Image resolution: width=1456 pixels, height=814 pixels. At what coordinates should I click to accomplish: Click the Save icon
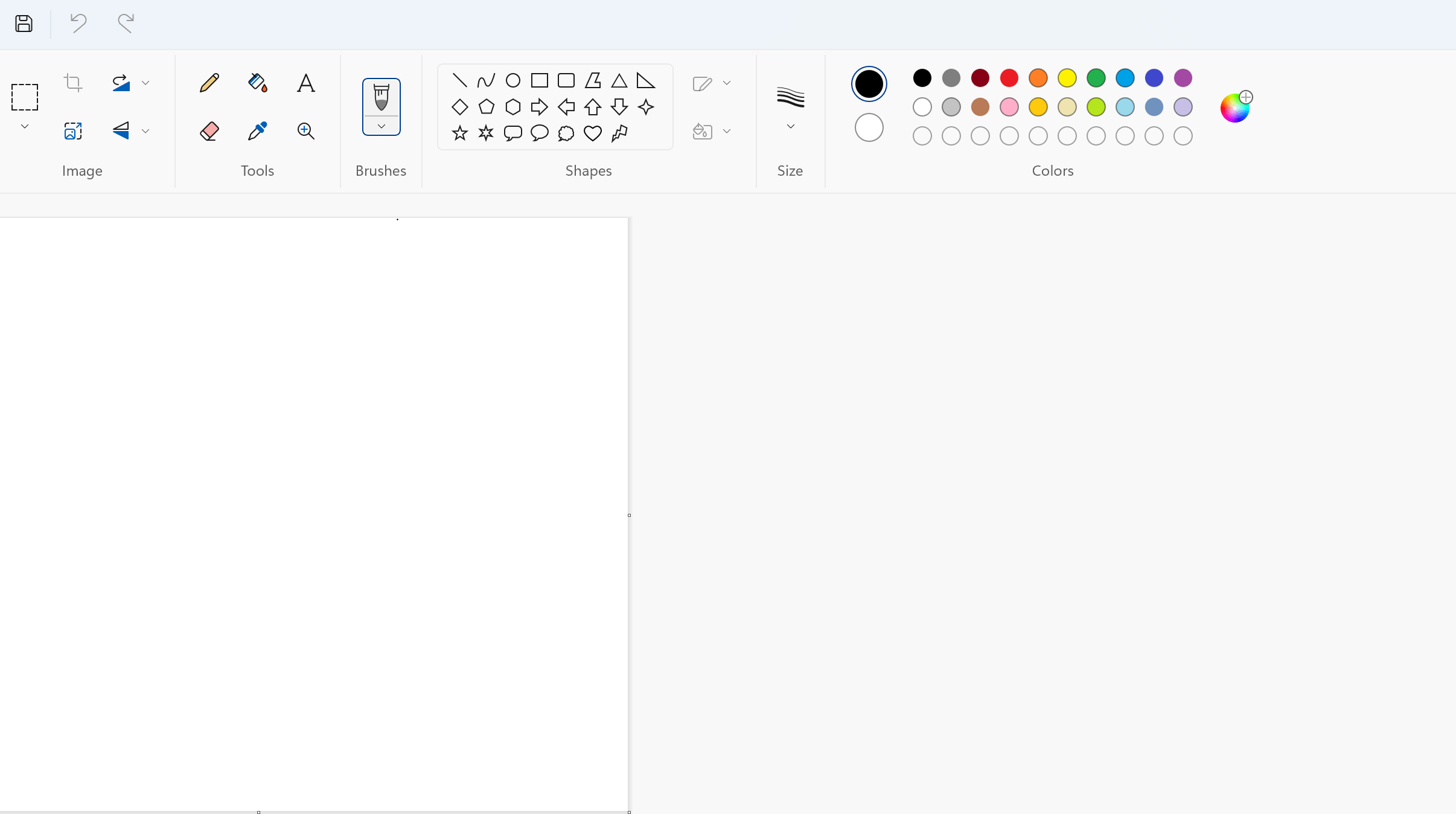point(24,24)
